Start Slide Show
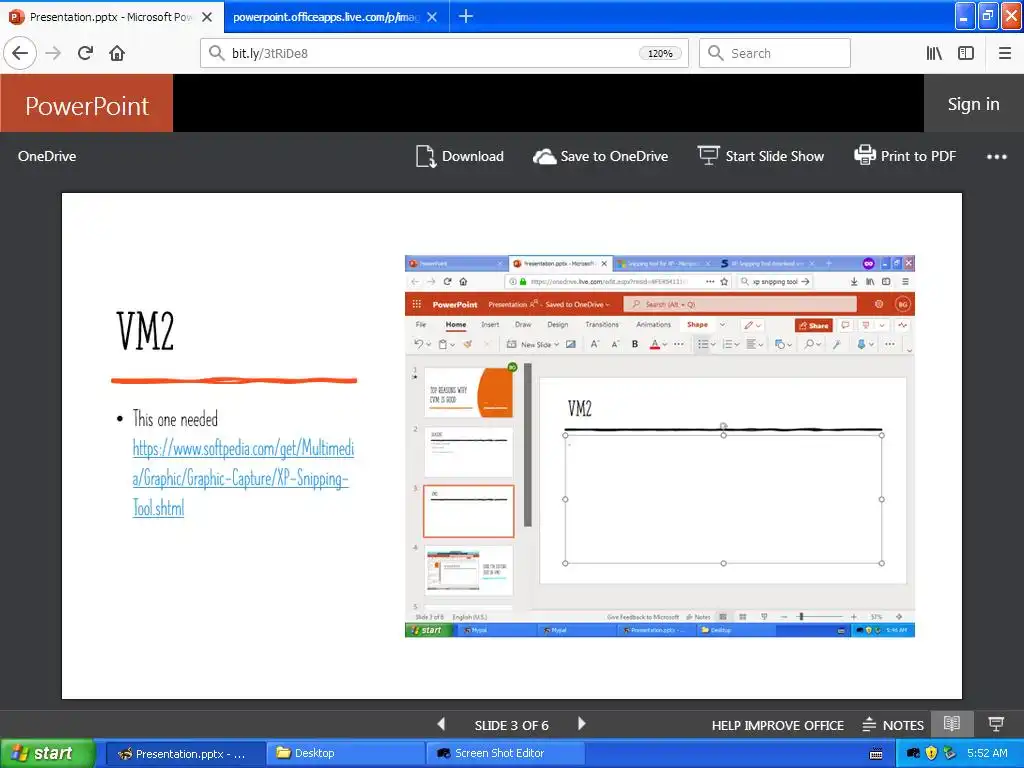The height and width of the screenshot is (768, 1024). [x=761, y=156]
